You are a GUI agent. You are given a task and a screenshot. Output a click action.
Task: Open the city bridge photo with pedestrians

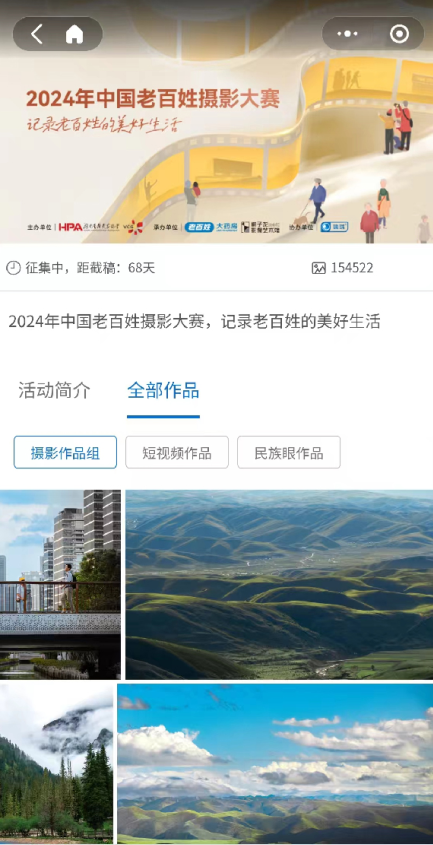60,585
